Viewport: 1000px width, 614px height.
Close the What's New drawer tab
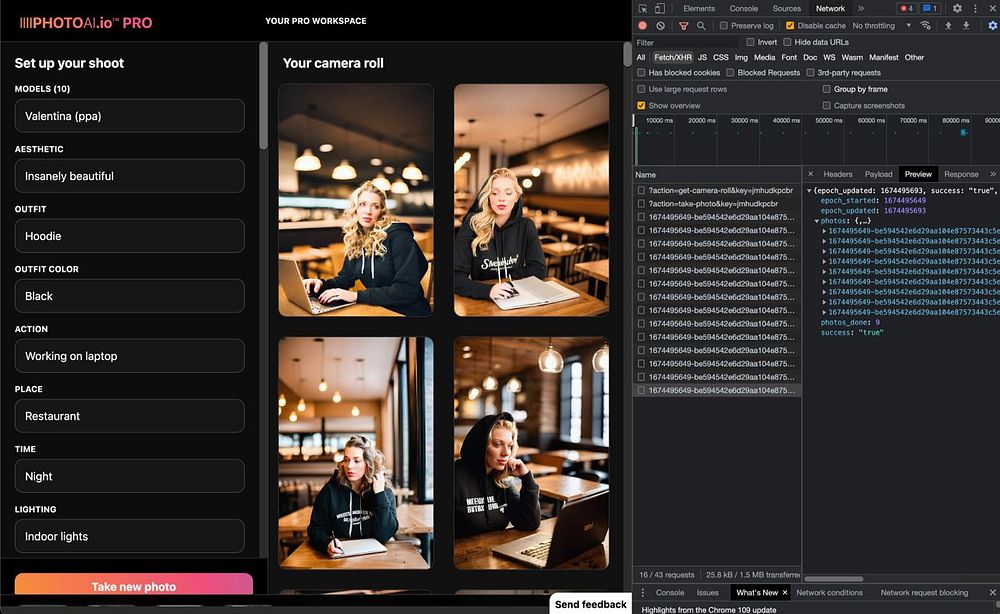point(785,592)
